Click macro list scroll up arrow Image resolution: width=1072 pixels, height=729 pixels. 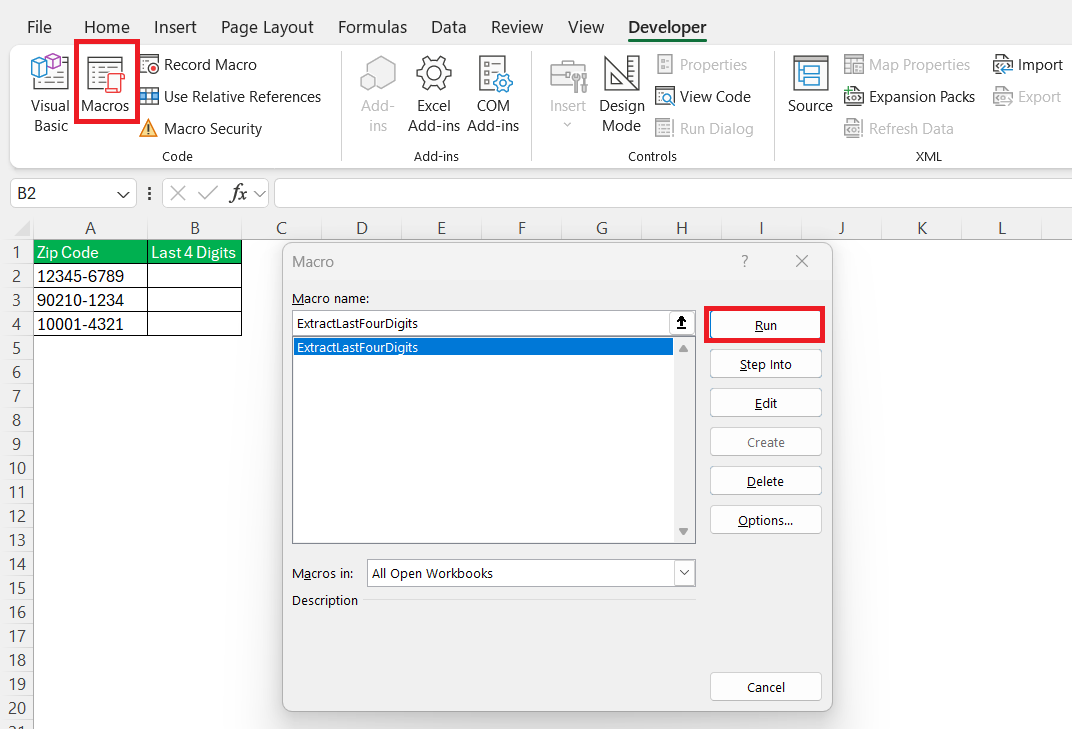pyautogui.click(x=683, y=349)
